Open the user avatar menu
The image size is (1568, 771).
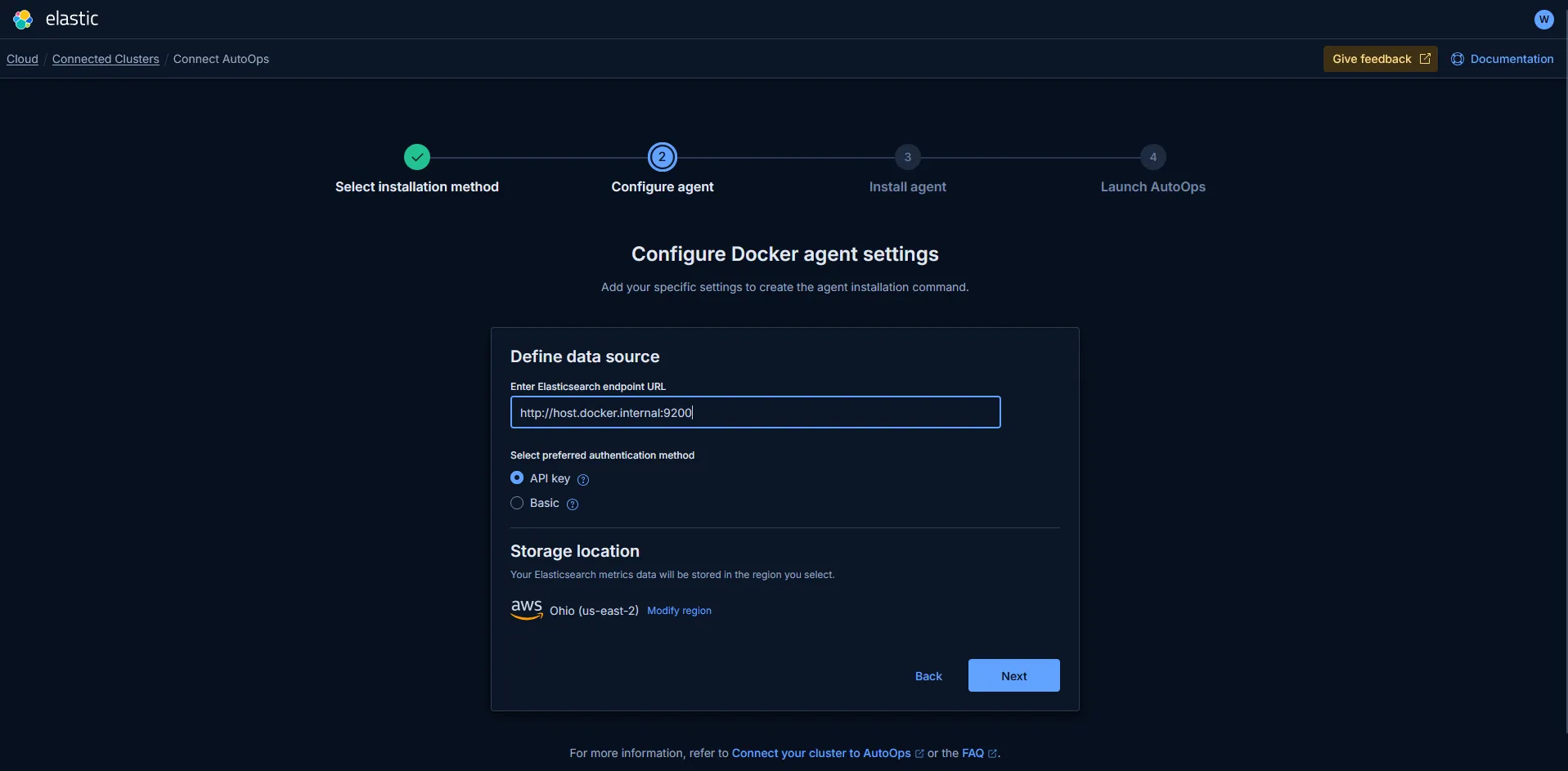coord(1543,20)
